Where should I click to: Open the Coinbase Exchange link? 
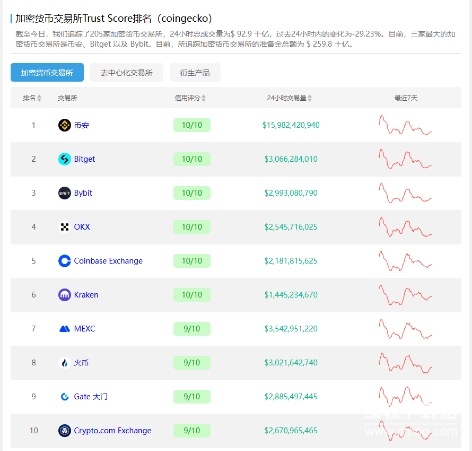(x=108, y=261)
